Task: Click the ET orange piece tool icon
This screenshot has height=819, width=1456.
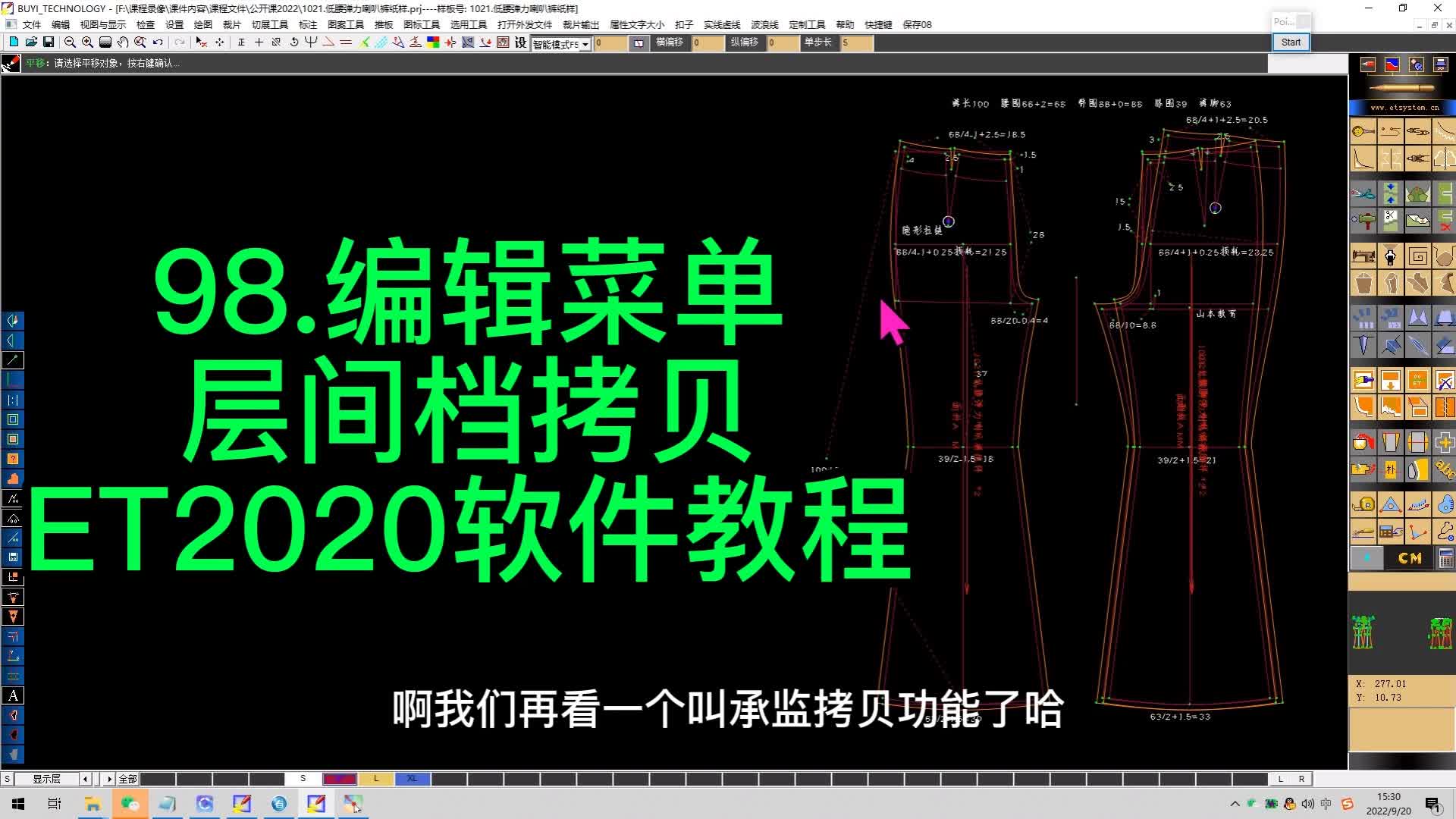Action: coord(1418,380)
